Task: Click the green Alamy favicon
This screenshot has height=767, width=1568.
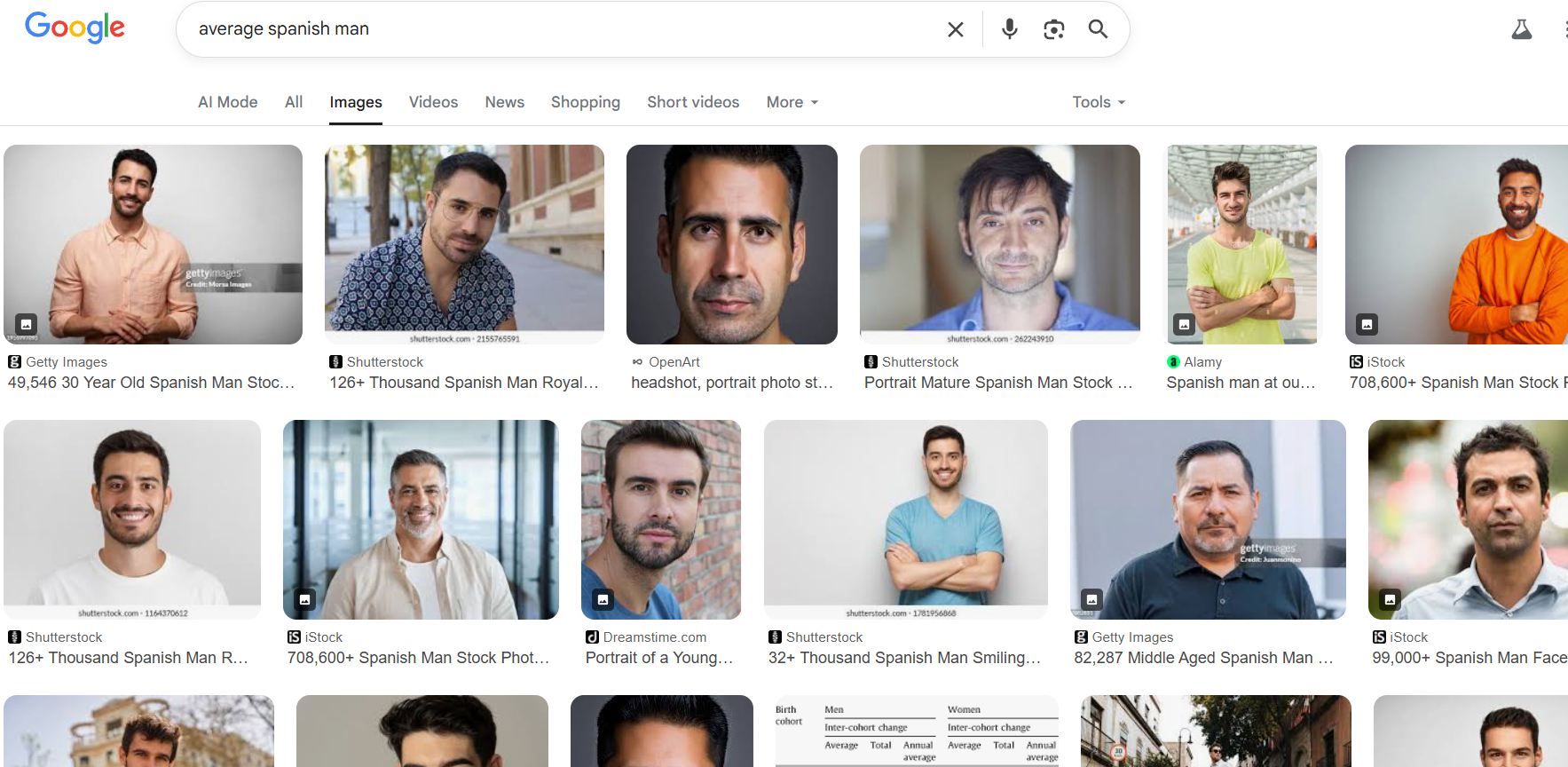Action: 1173,362
